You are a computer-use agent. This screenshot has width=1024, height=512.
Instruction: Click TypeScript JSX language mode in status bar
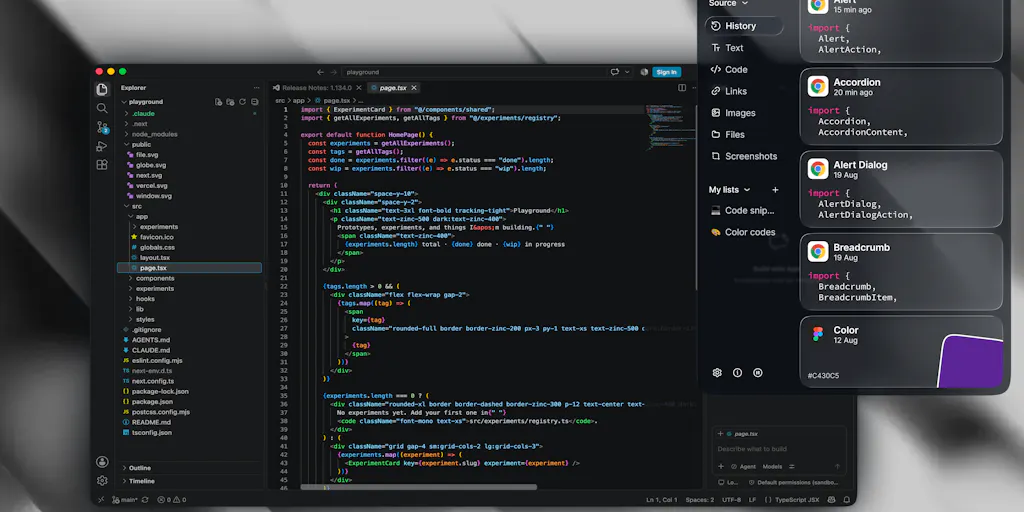(797, 500)
